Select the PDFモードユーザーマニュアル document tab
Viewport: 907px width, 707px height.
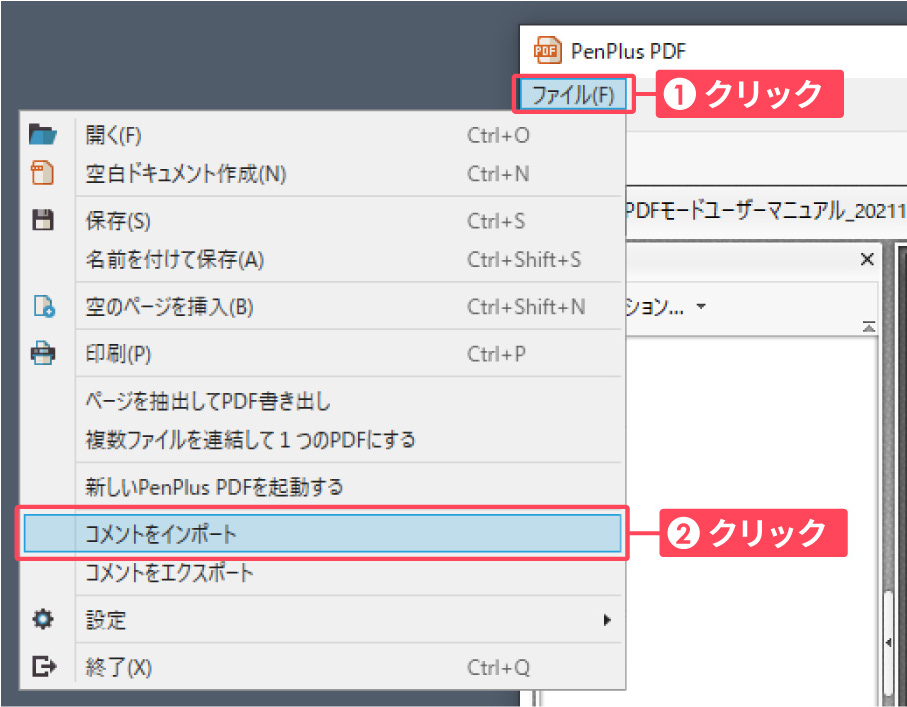766,211
